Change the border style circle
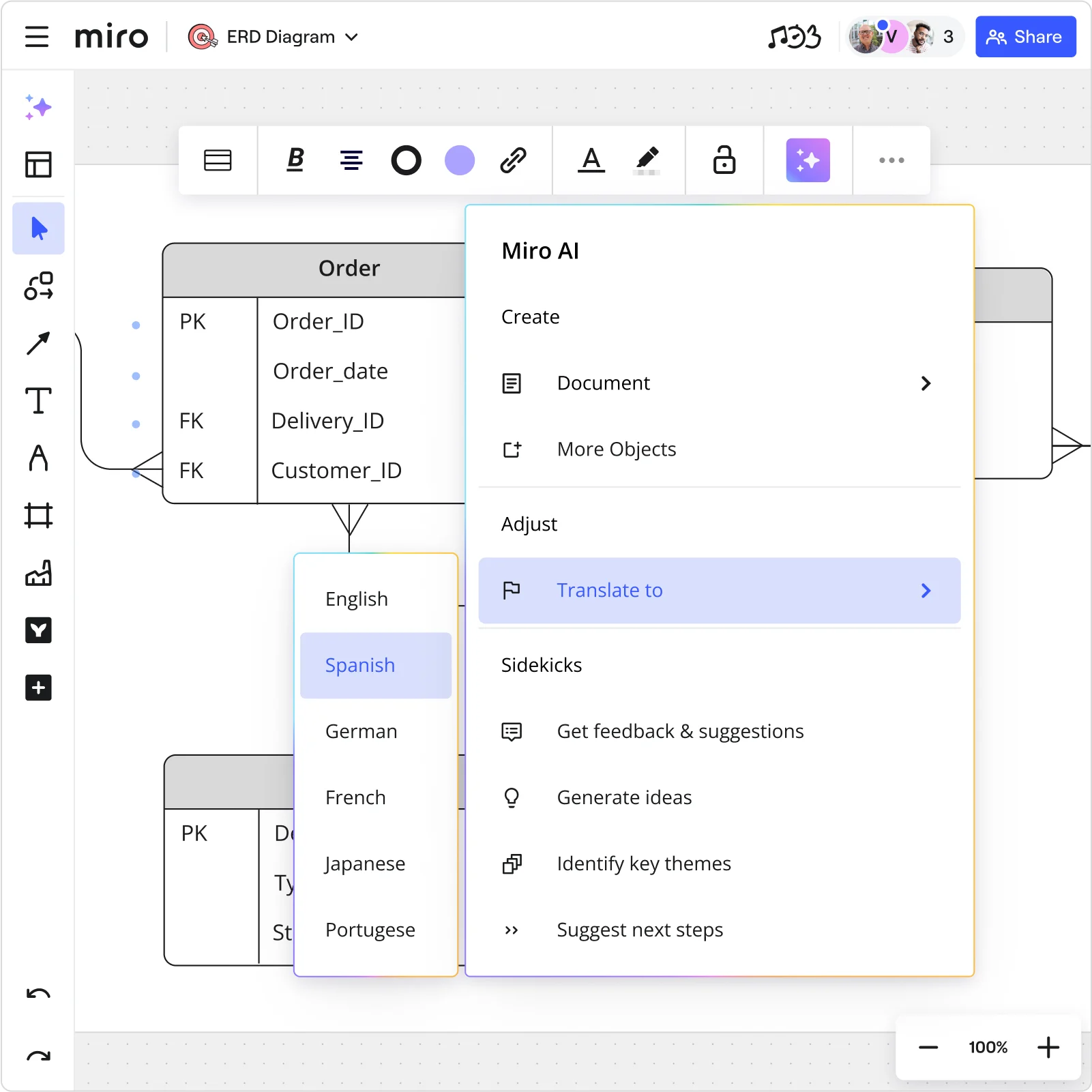 tap(406, 160)
